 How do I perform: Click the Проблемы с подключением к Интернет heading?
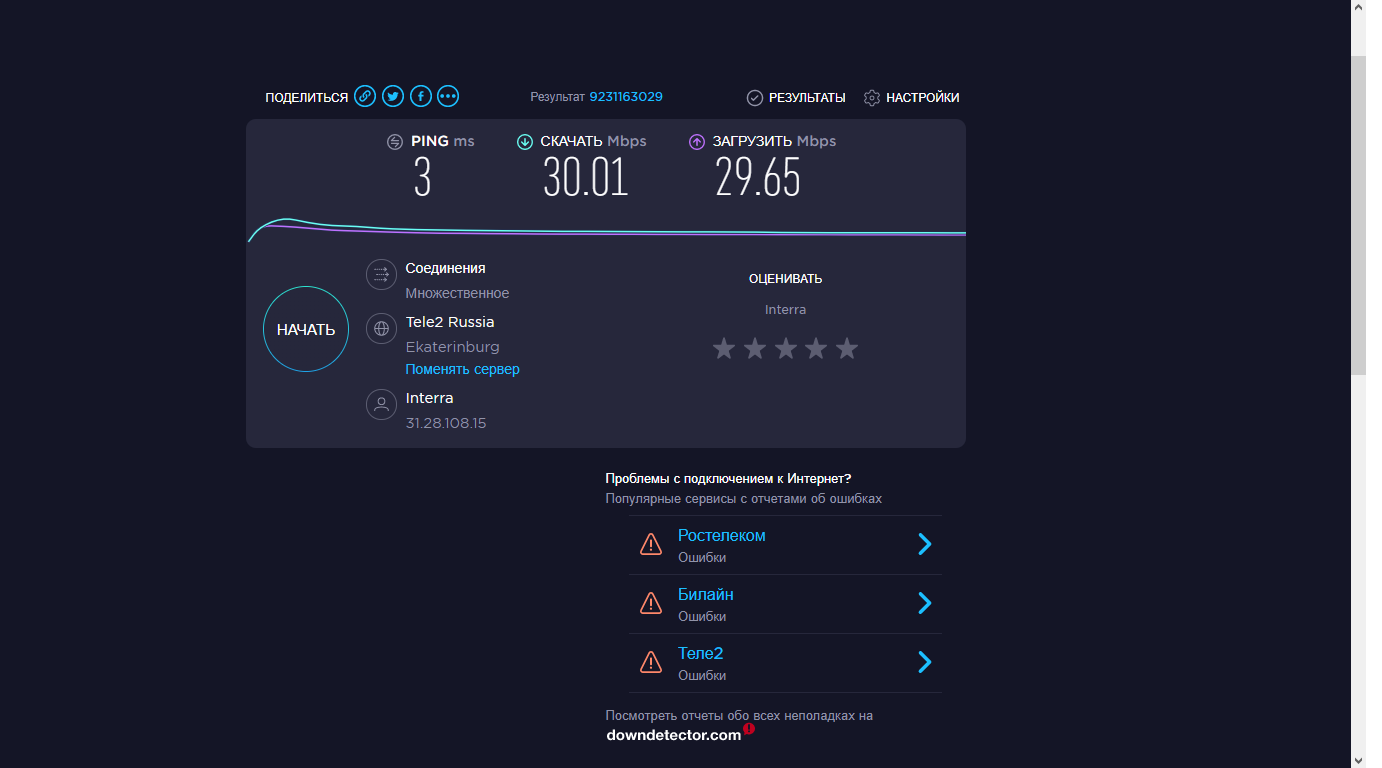tap(728, 479)
